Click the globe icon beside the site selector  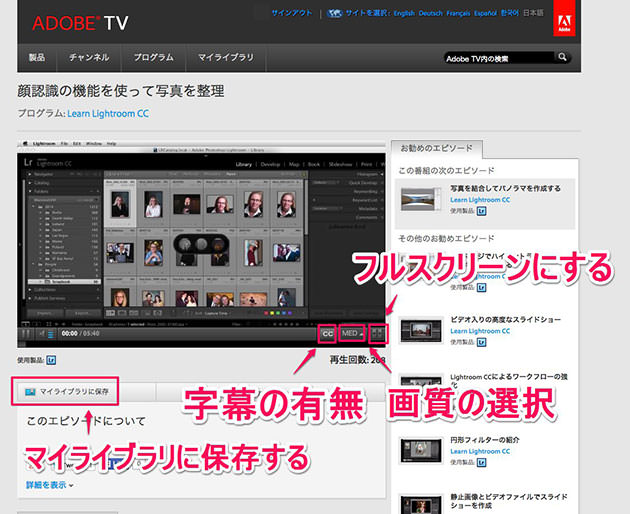click(x=334, y=13)
